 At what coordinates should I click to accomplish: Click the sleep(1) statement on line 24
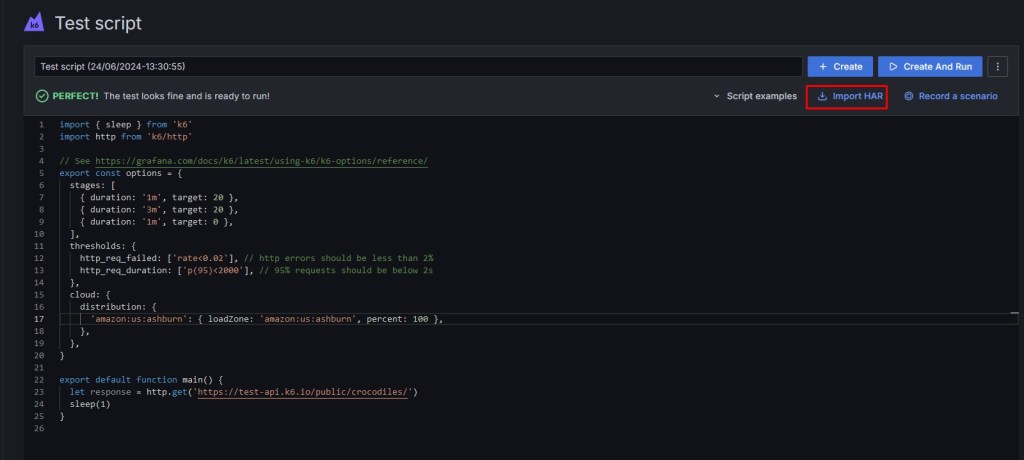coord(90,404)
